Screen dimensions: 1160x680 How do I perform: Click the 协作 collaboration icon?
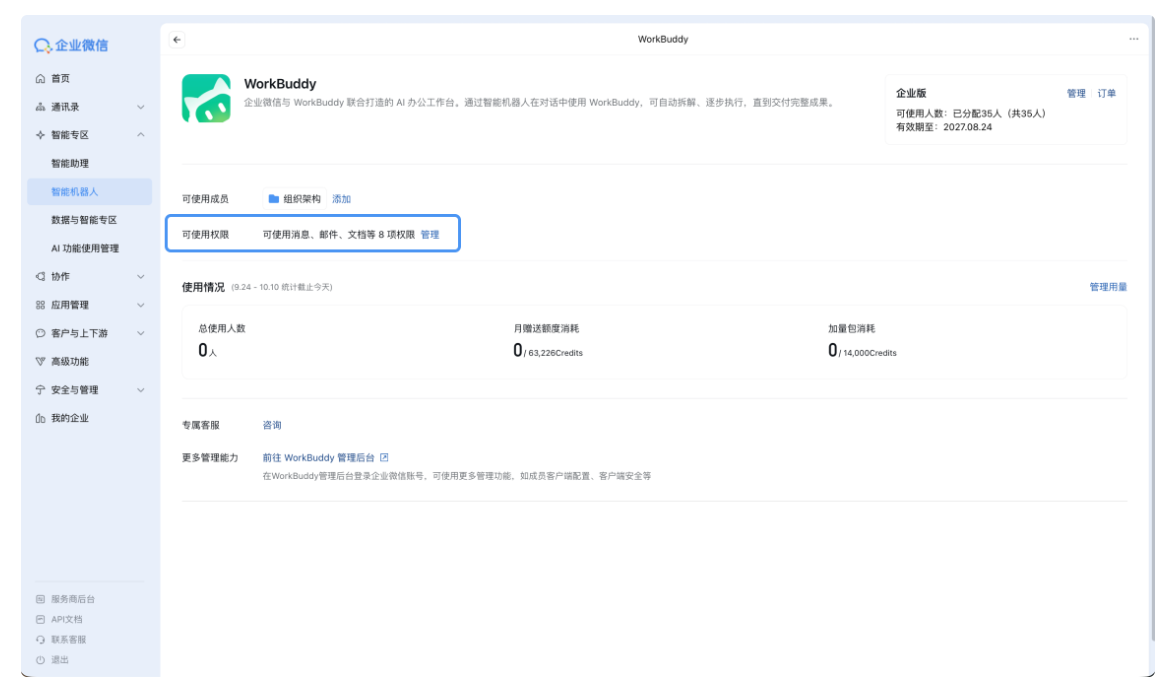coord(41,277)
